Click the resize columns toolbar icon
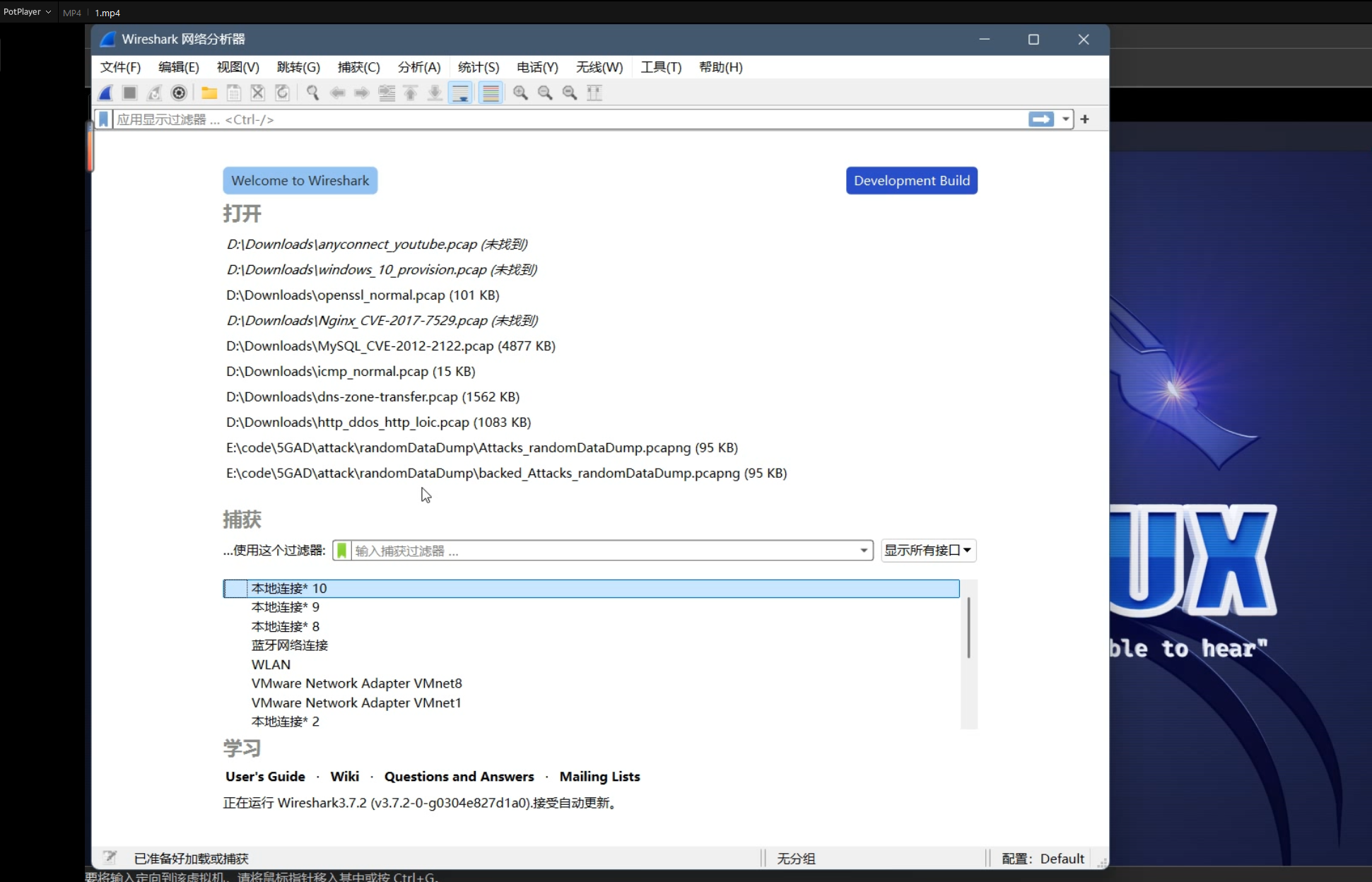The height and width of the screenshot is (882, 1372). (594, 93)
